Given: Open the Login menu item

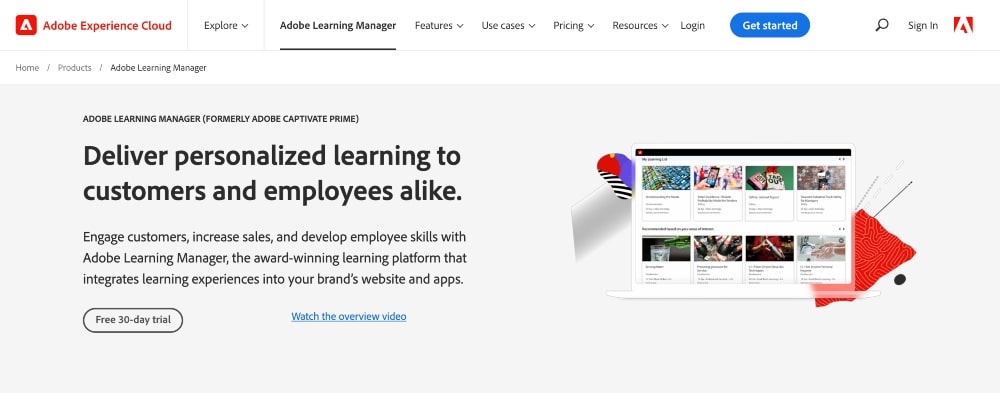Looking at the screenshot, I should tap(693, 26).
